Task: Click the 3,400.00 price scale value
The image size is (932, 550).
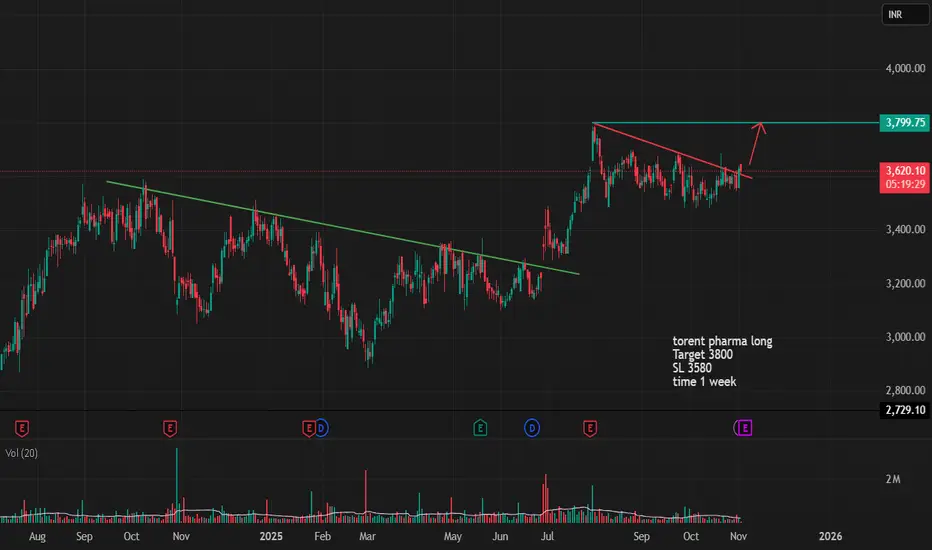Action: (905, 229)
